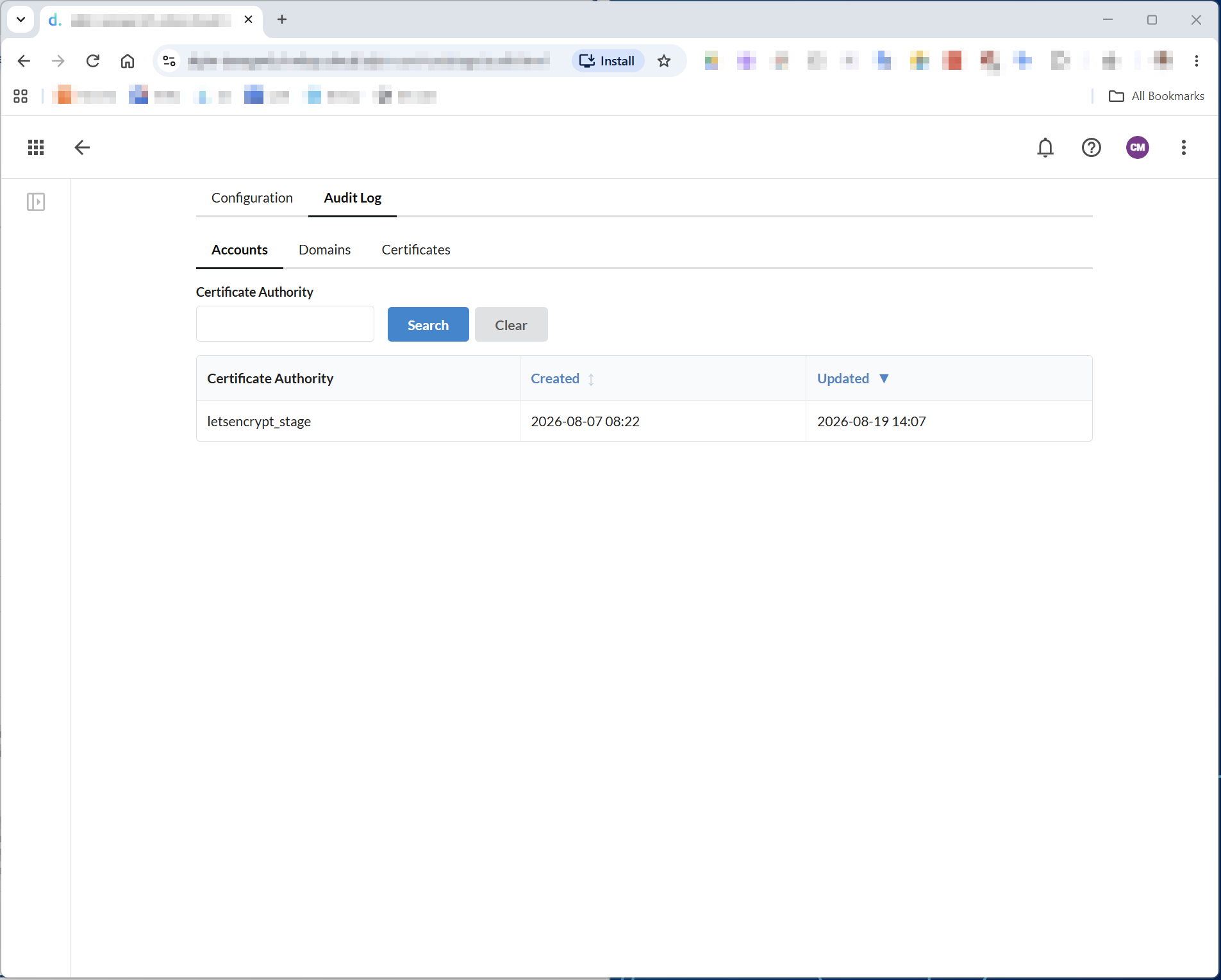
Task: Minimize the browser window
Action: (x=1108, y=19)
